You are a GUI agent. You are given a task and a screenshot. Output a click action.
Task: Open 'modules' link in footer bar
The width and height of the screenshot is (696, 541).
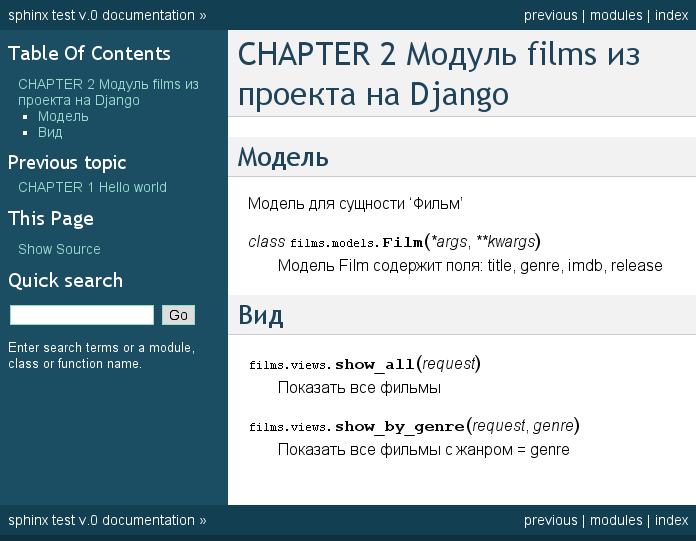(616, 520)
